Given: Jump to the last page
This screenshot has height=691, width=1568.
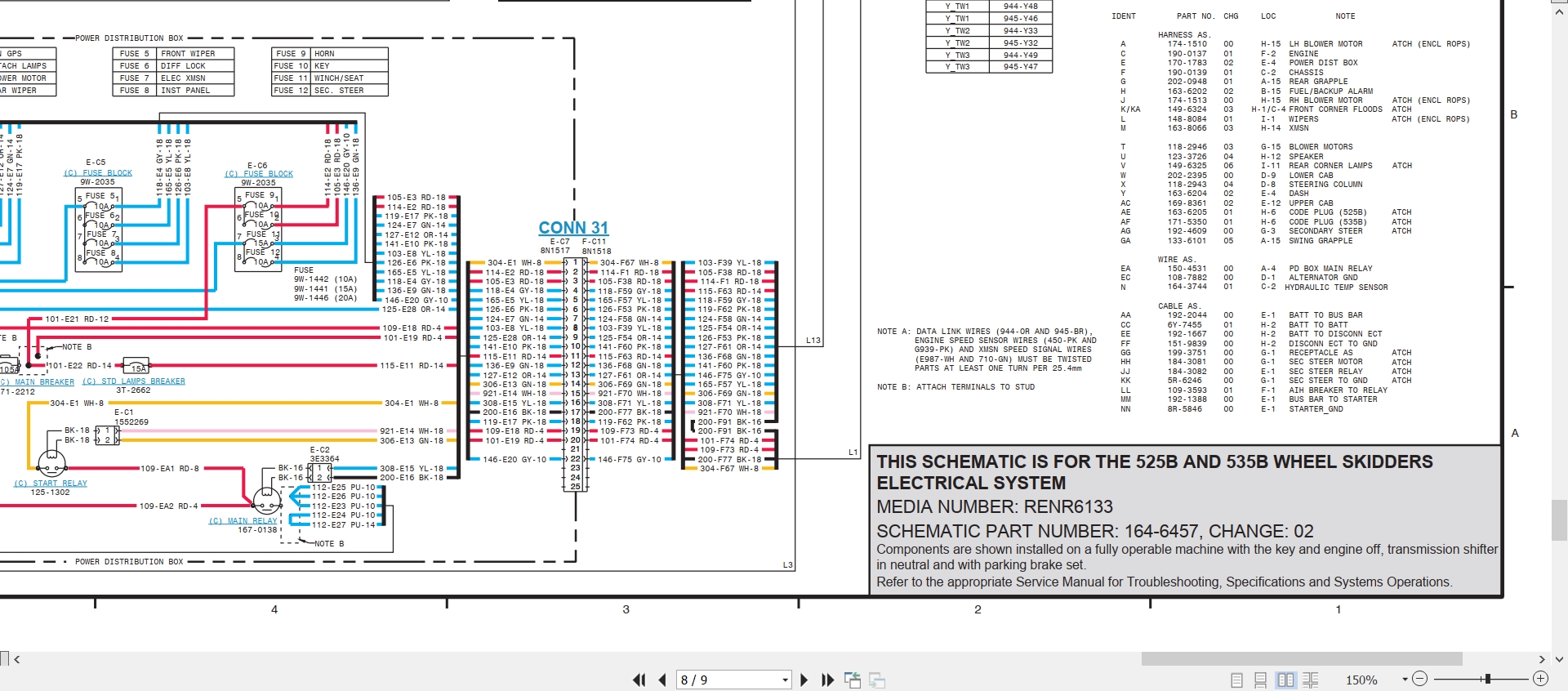Looking at the screenshot, I should [x=827, y=680].
